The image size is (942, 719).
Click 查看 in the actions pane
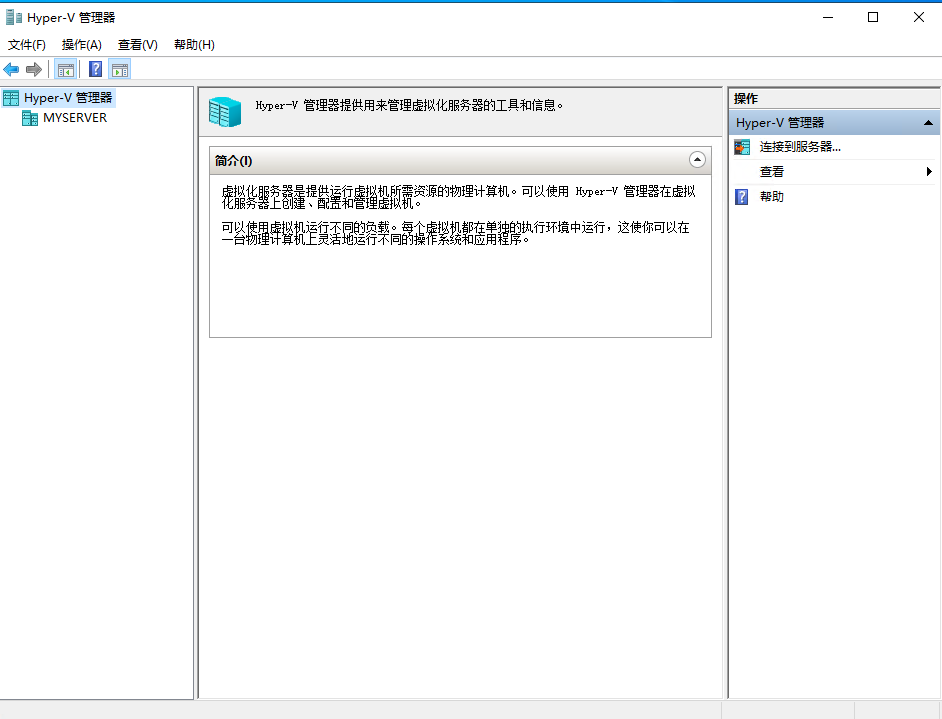click(771, 172)
